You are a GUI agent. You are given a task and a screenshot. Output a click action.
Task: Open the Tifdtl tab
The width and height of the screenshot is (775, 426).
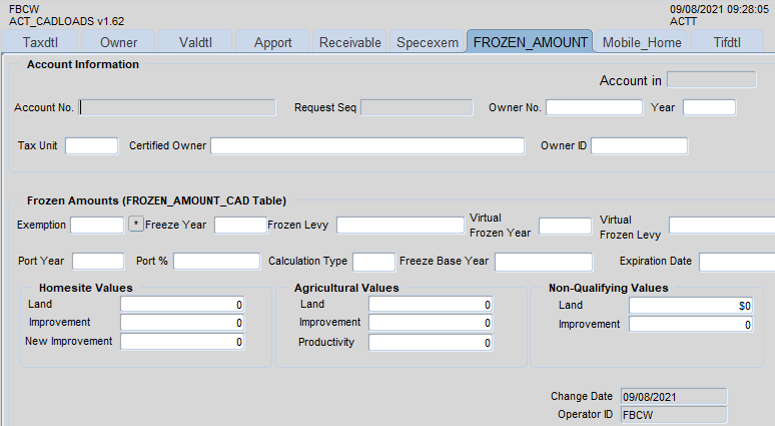pos(727,42)
